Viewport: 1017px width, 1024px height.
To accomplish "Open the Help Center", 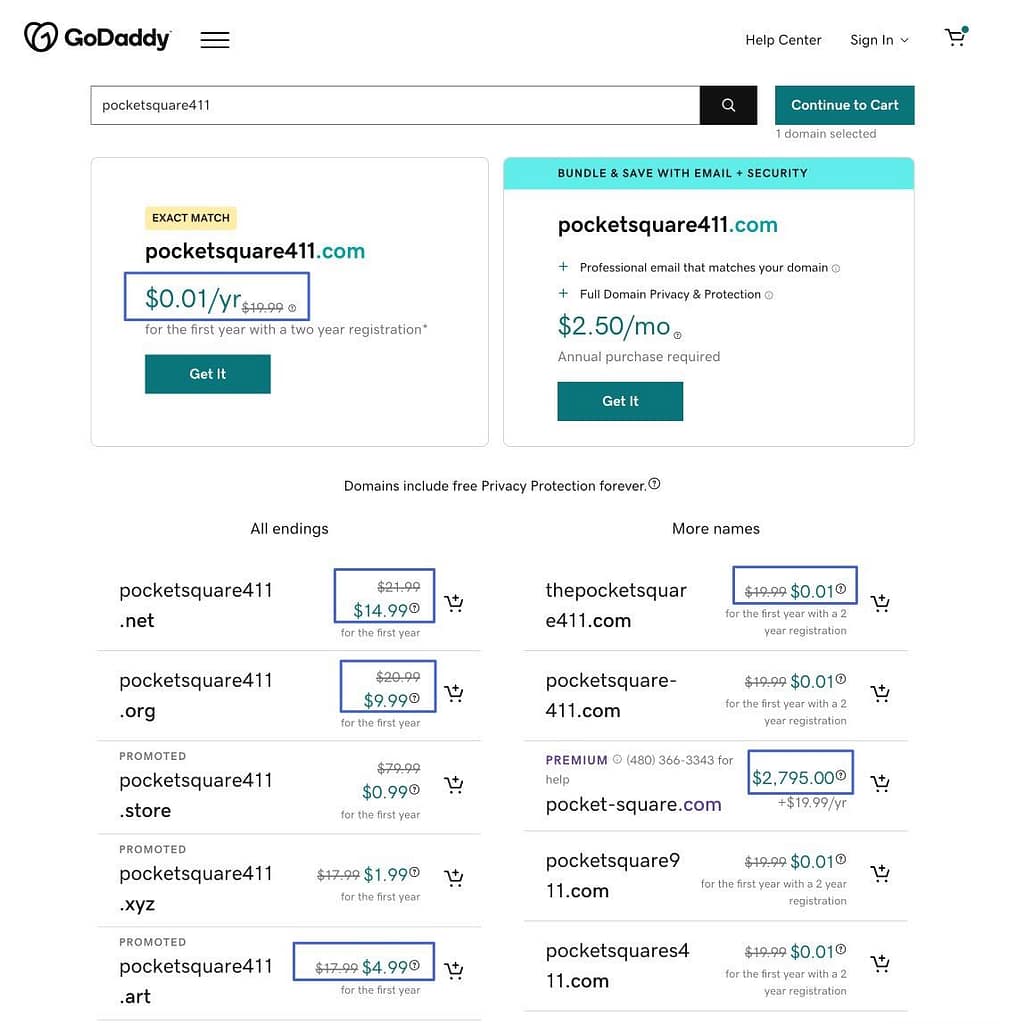I will point(783,40).
